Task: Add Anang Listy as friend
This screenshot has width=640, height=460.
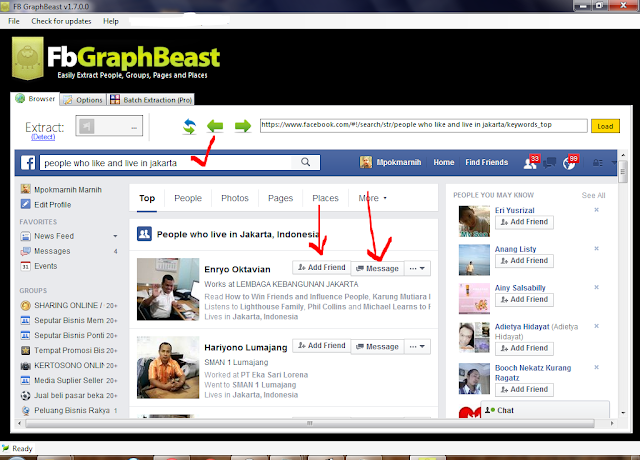Action: coord(524,261)
